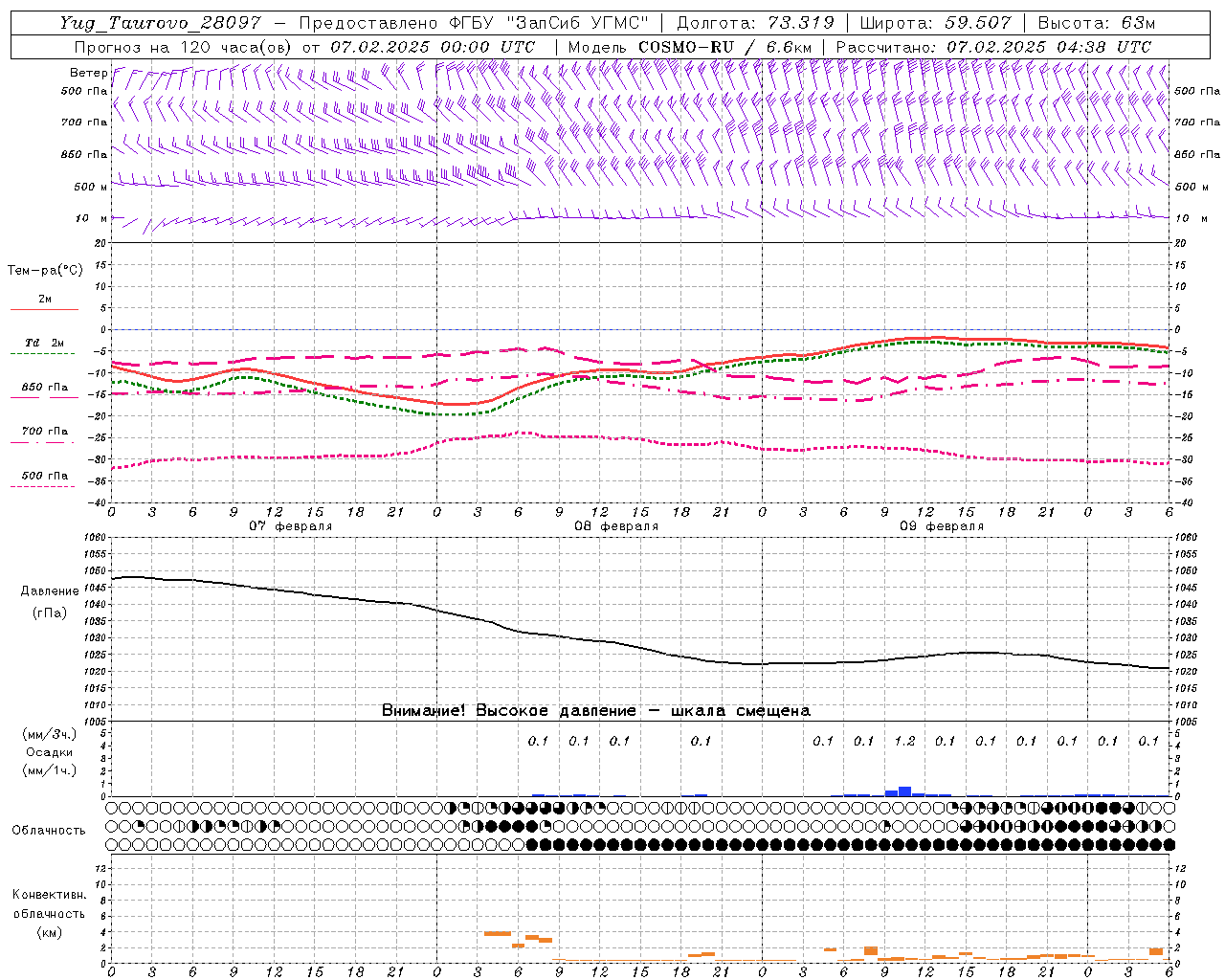Click the 07 февраля date label

[291, 526]
